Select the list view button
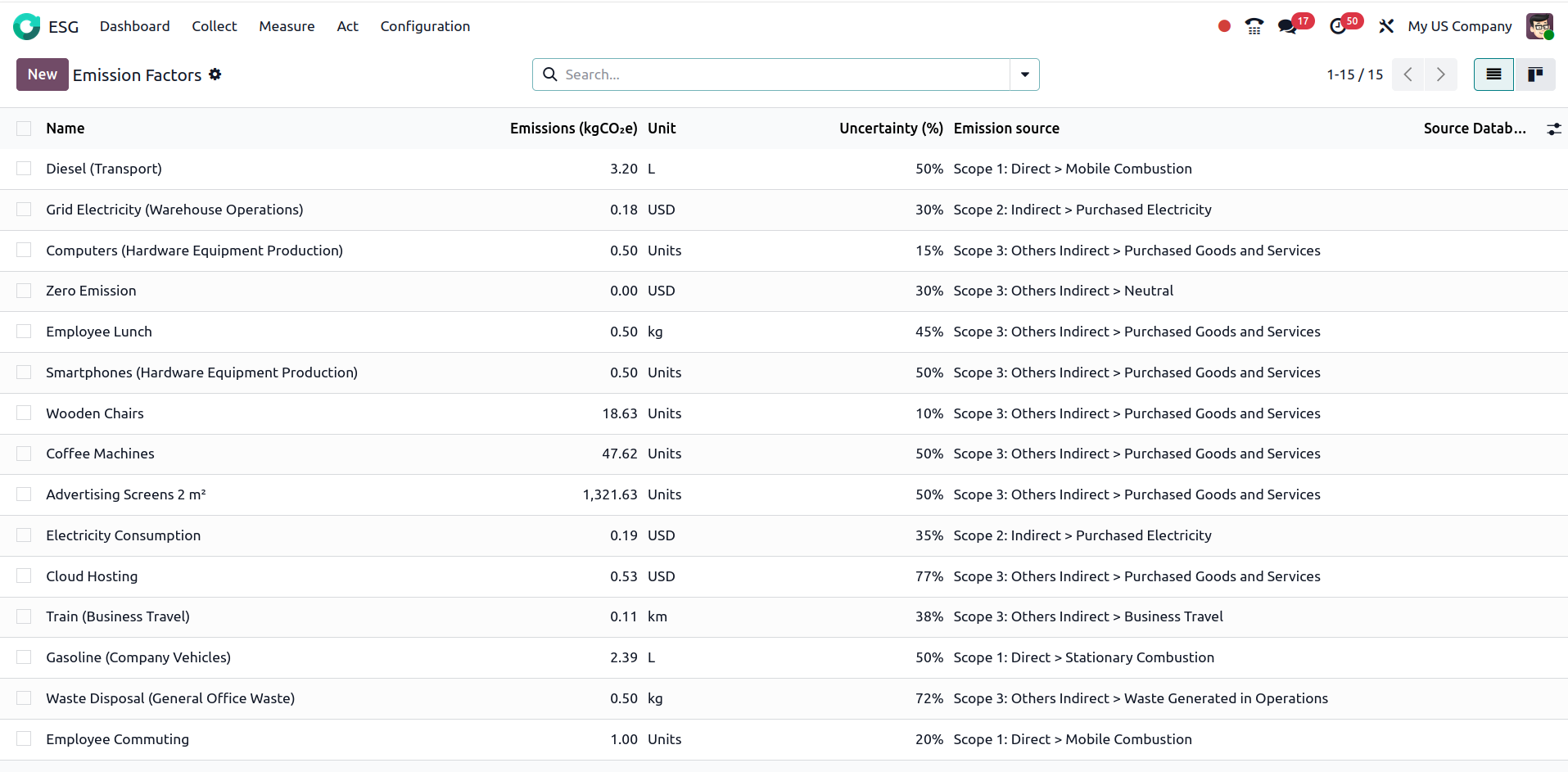This screenshot has width=1568, height=772. (1493, 74)
